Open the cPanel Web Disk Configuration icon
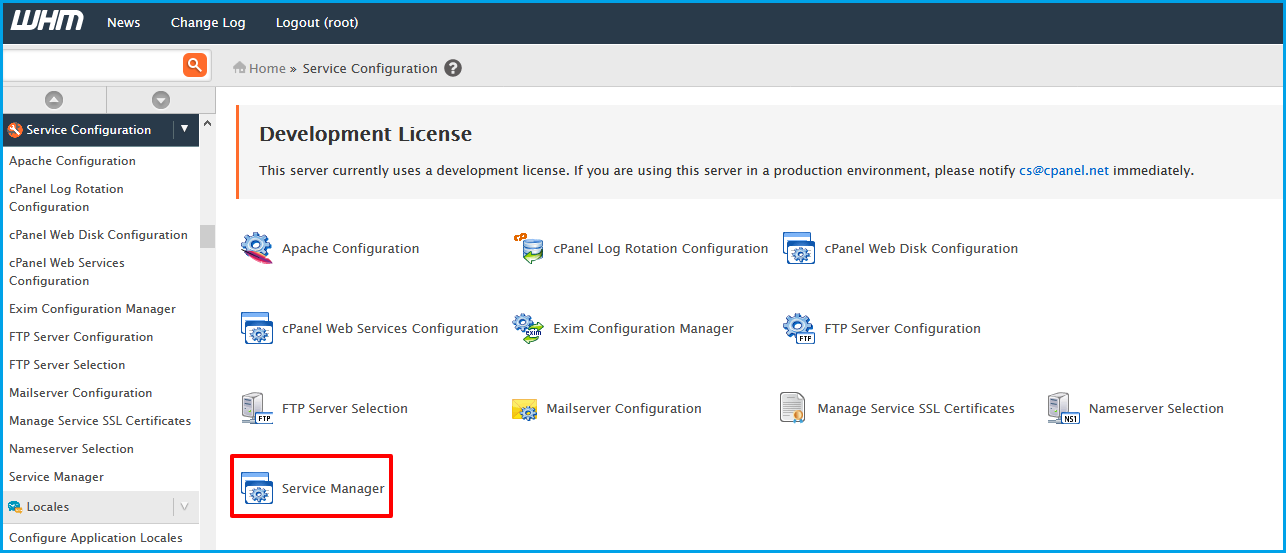Viewport: 1286px width, 553px height. [x=799, y=248]
